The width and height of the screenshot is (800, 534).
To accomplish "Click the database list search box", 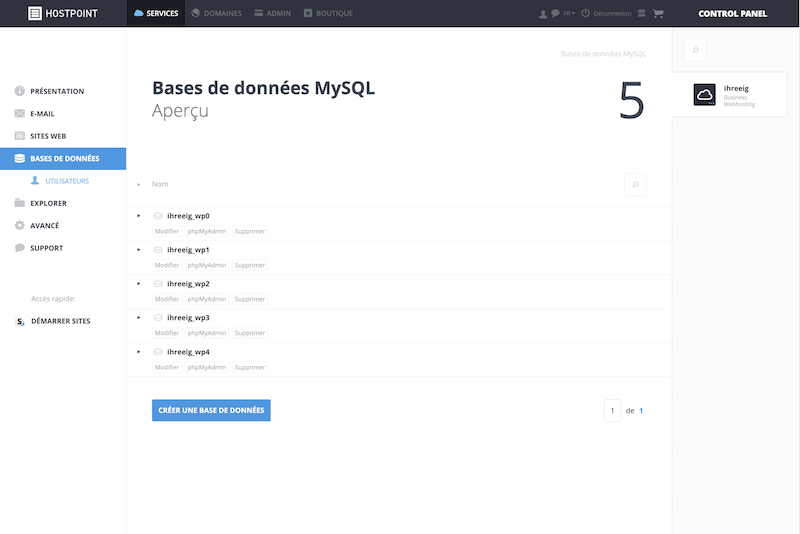I will [635, 185].
